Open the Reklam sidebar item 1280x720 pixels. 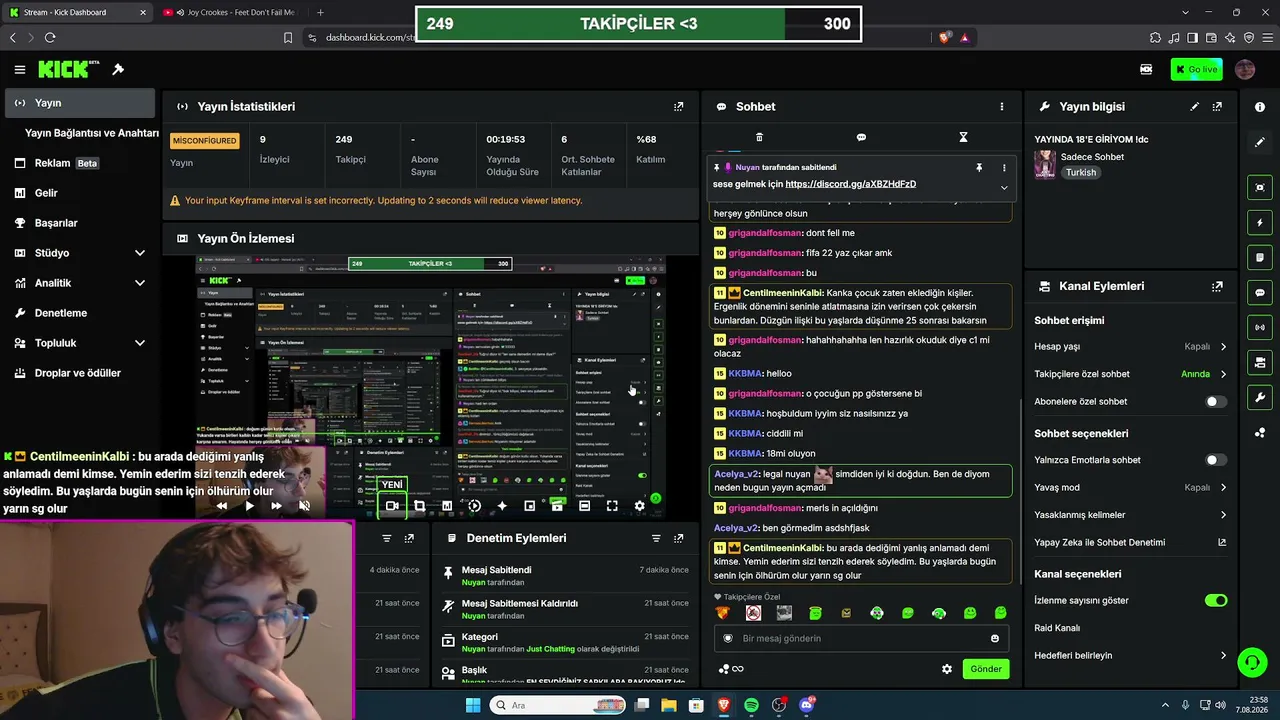click(x=82, y=163)
